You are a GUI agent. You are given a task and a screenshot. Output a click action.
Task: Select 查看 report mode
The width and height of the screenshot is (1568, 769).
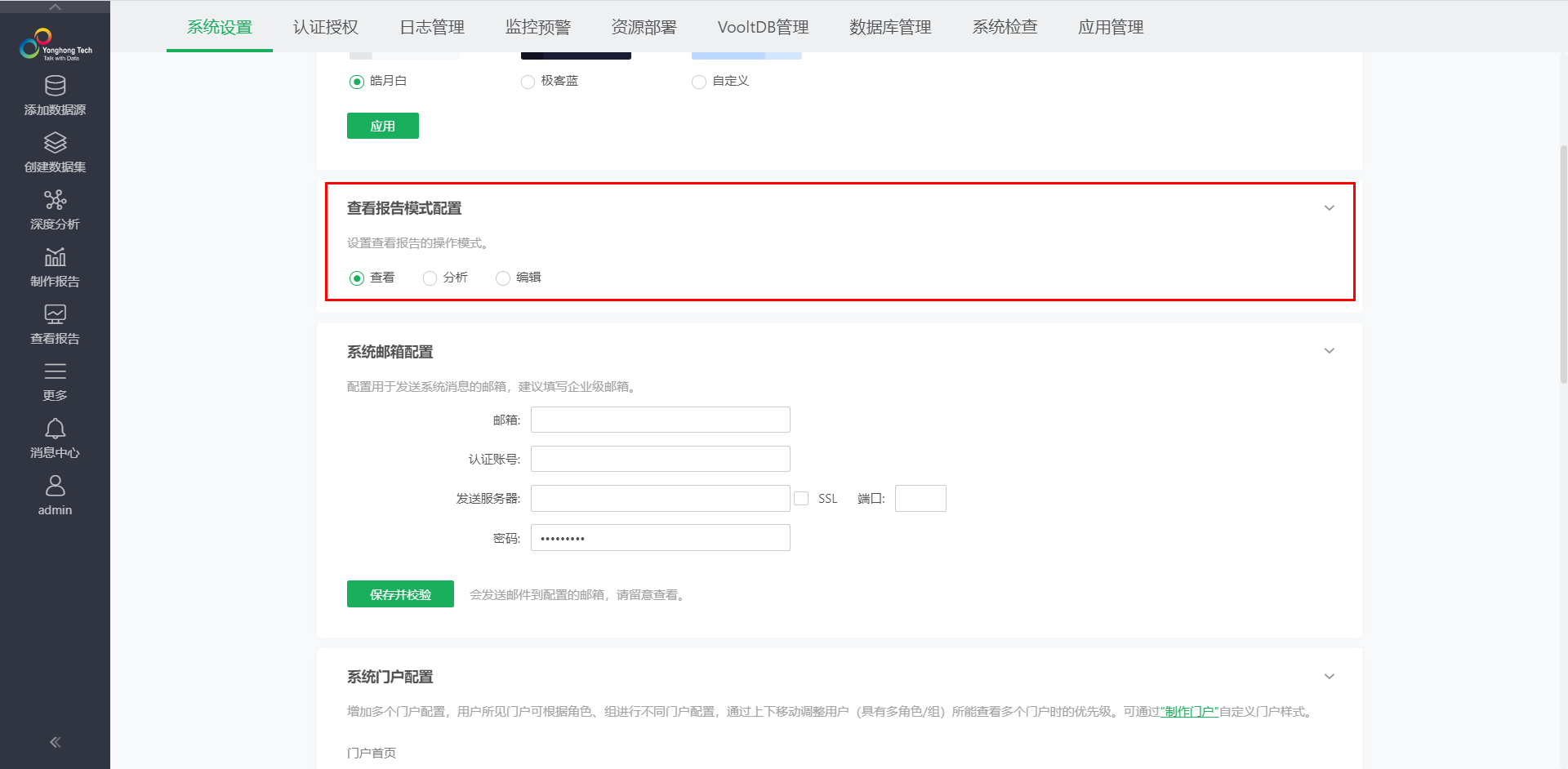[x=357, y=278]
